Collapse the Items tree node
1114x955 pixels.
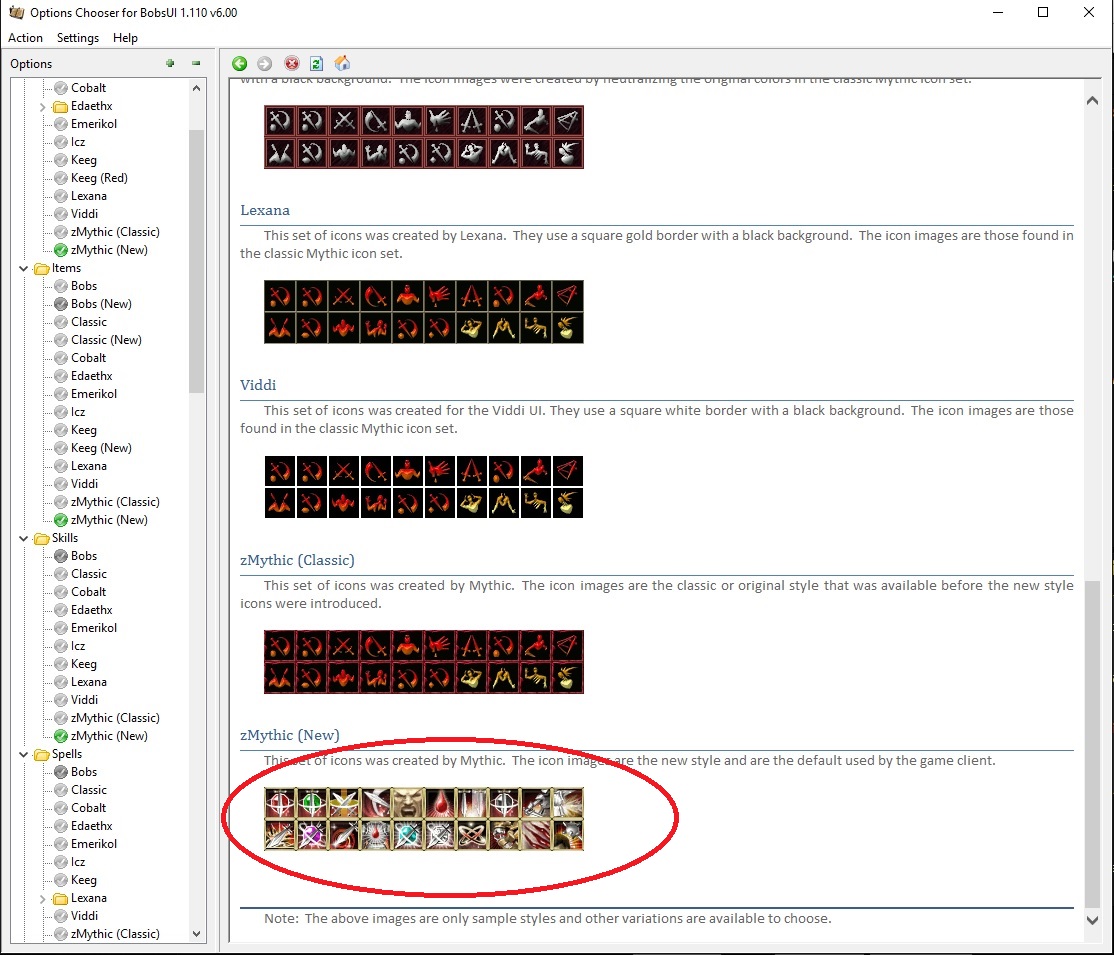pyautogui.click(x=24, y=268)
